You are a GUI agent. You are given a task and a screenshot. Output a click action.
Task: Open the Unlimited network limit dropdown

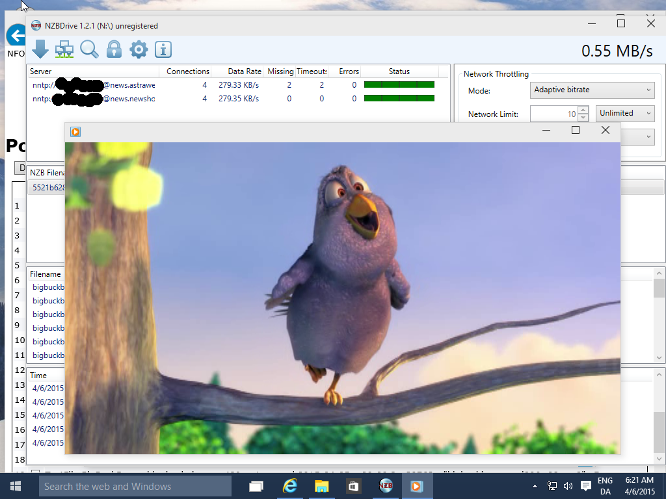point(625,113)
